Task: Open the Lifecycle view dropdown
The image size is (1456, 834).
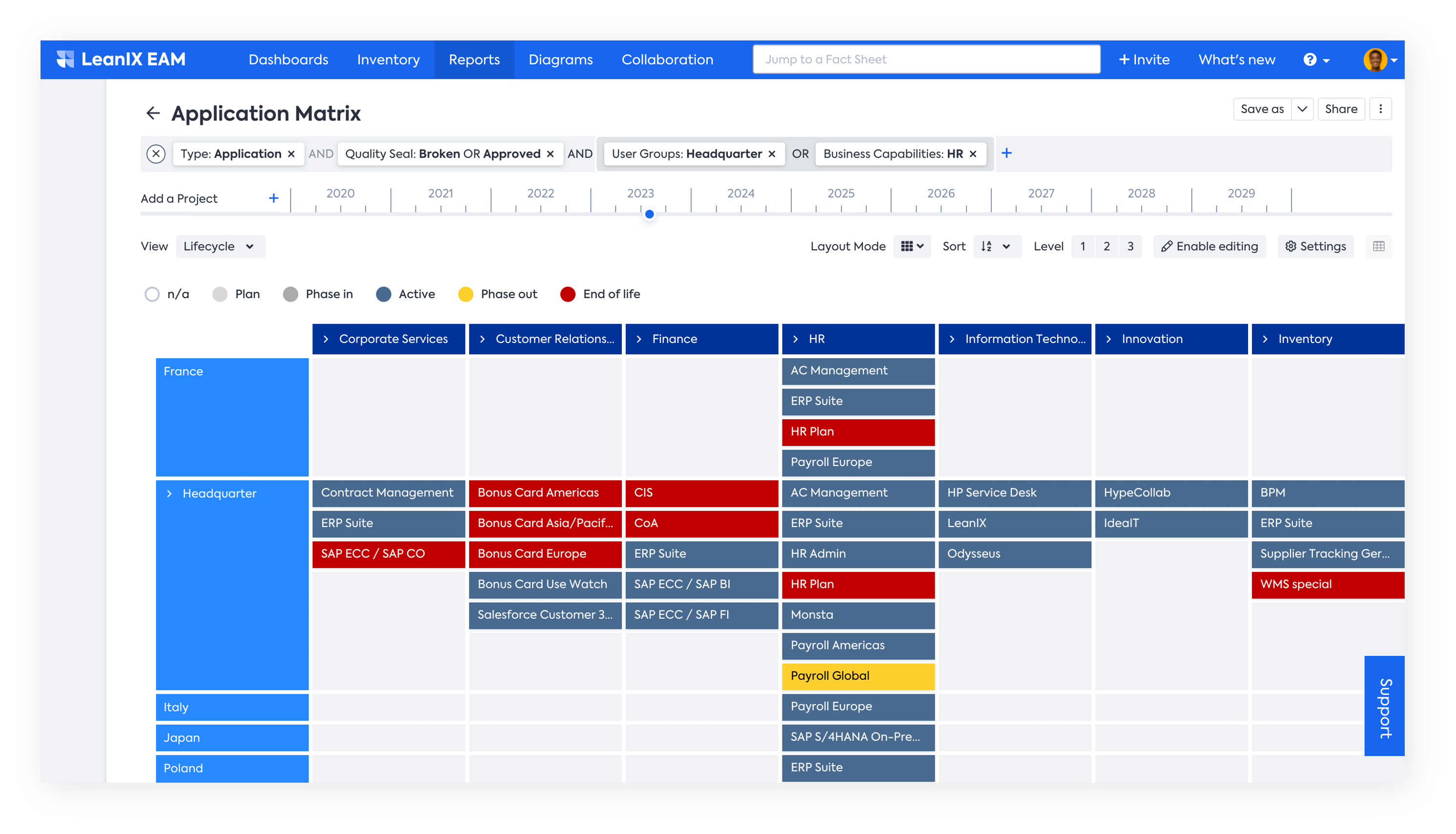Action: (220, 246)
